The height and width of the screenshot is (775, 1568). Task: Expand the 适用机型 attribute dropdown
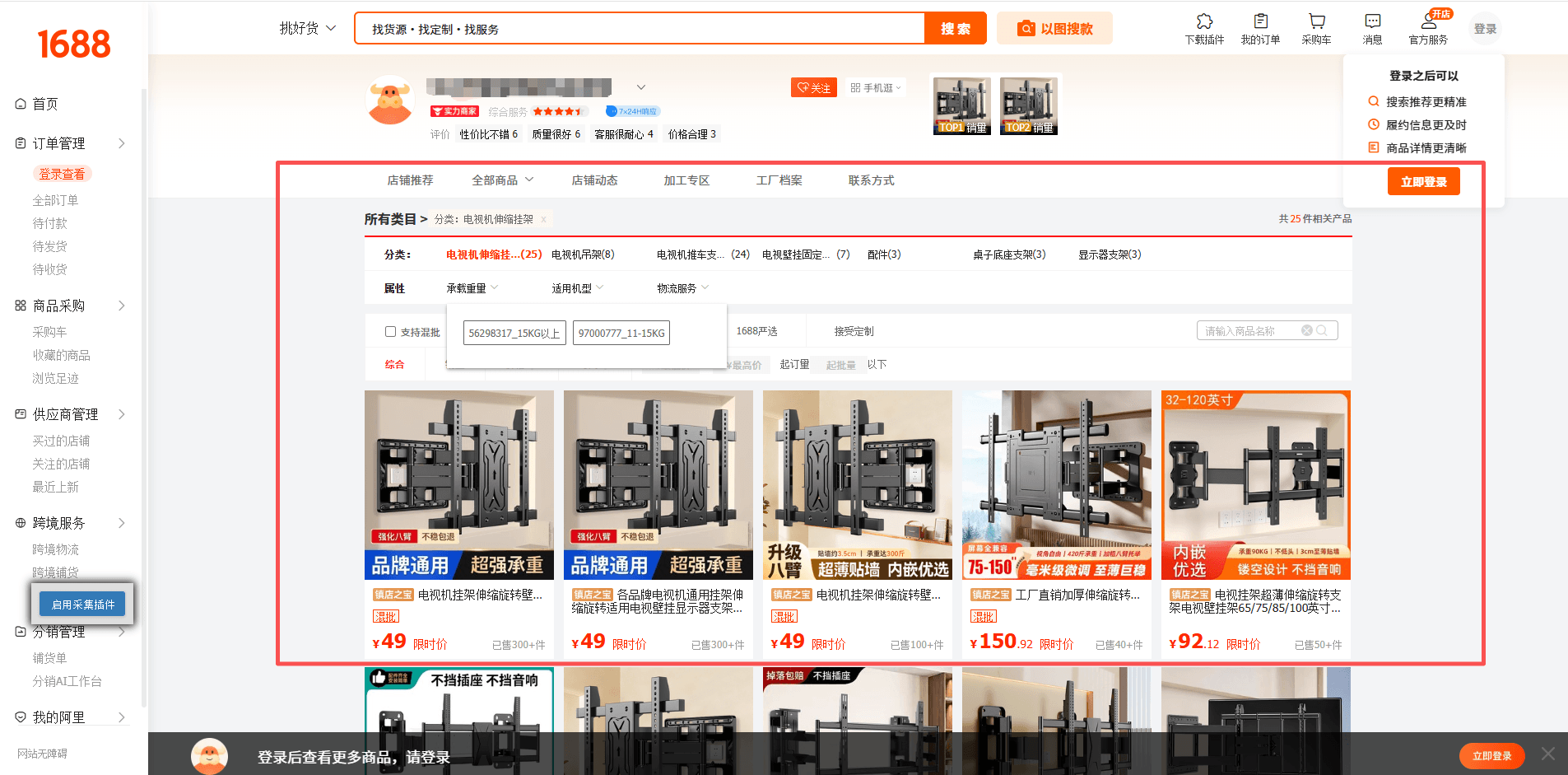coord(577,288)
